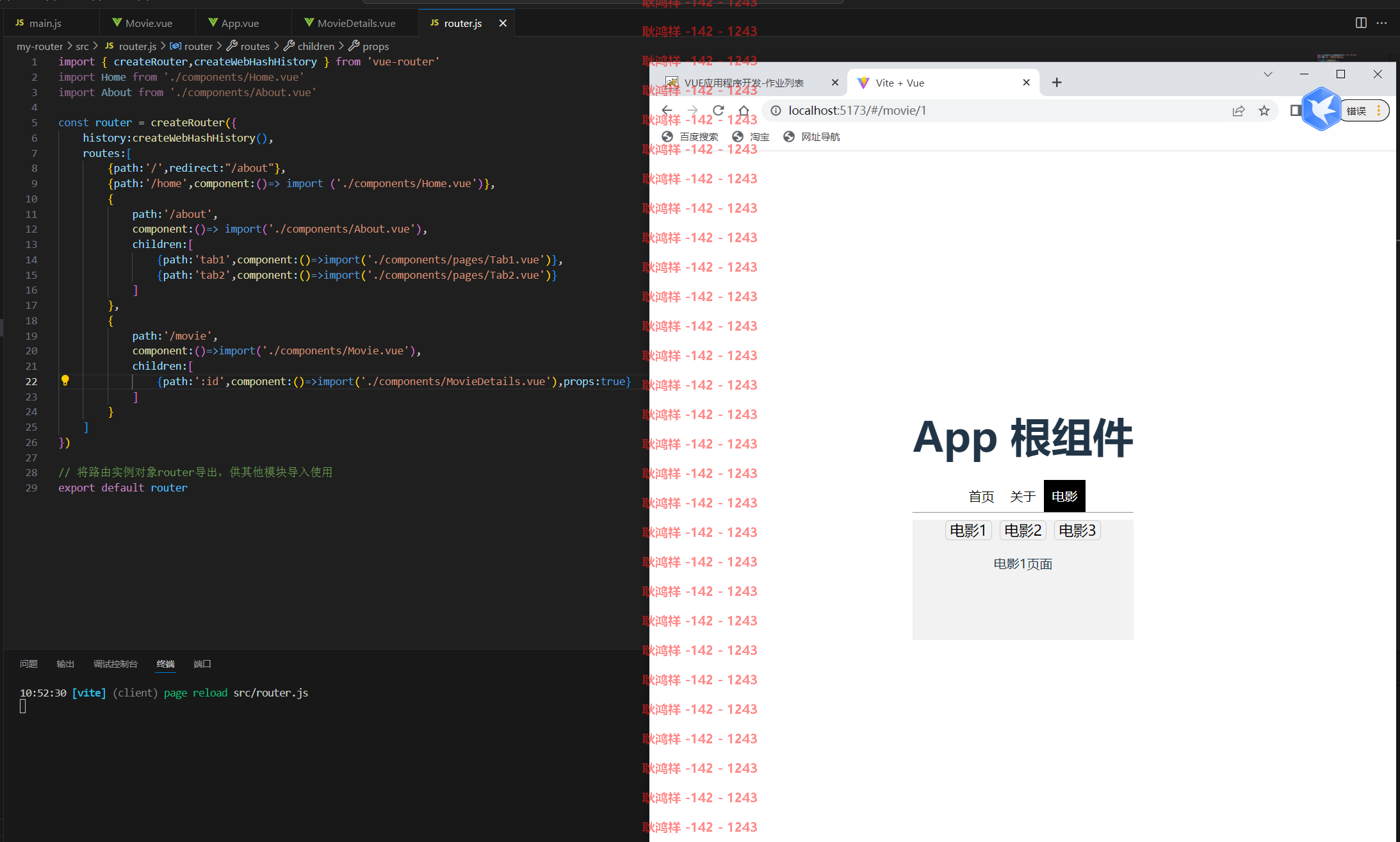Open the 淘宝 bookmark
1400x842 pixels.
(x=751, y=136)
